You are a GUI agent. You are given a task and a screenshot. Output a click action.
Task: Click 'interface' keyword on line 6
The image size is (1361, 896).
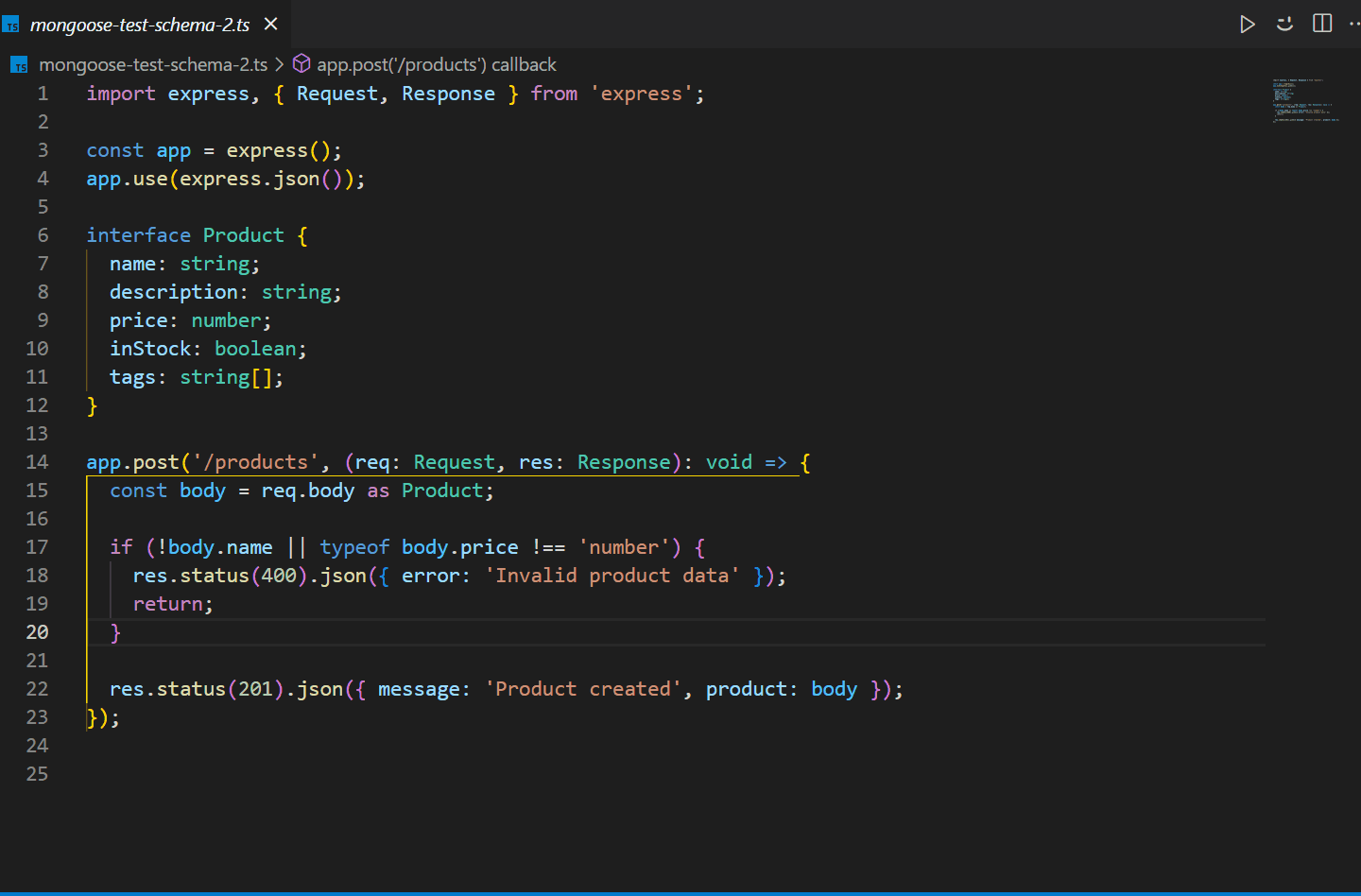tap(139, 235)
